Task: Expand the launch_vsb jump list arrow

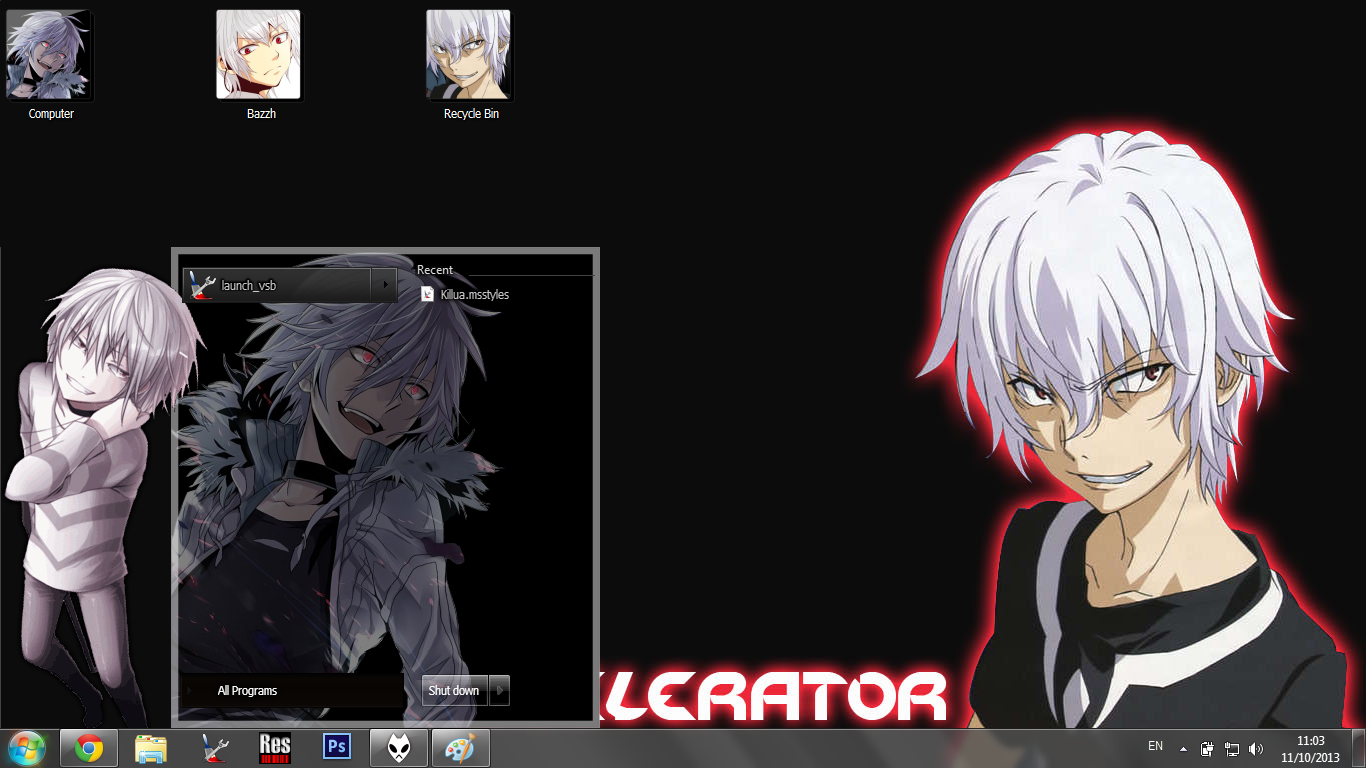Action: click(385, 286)
